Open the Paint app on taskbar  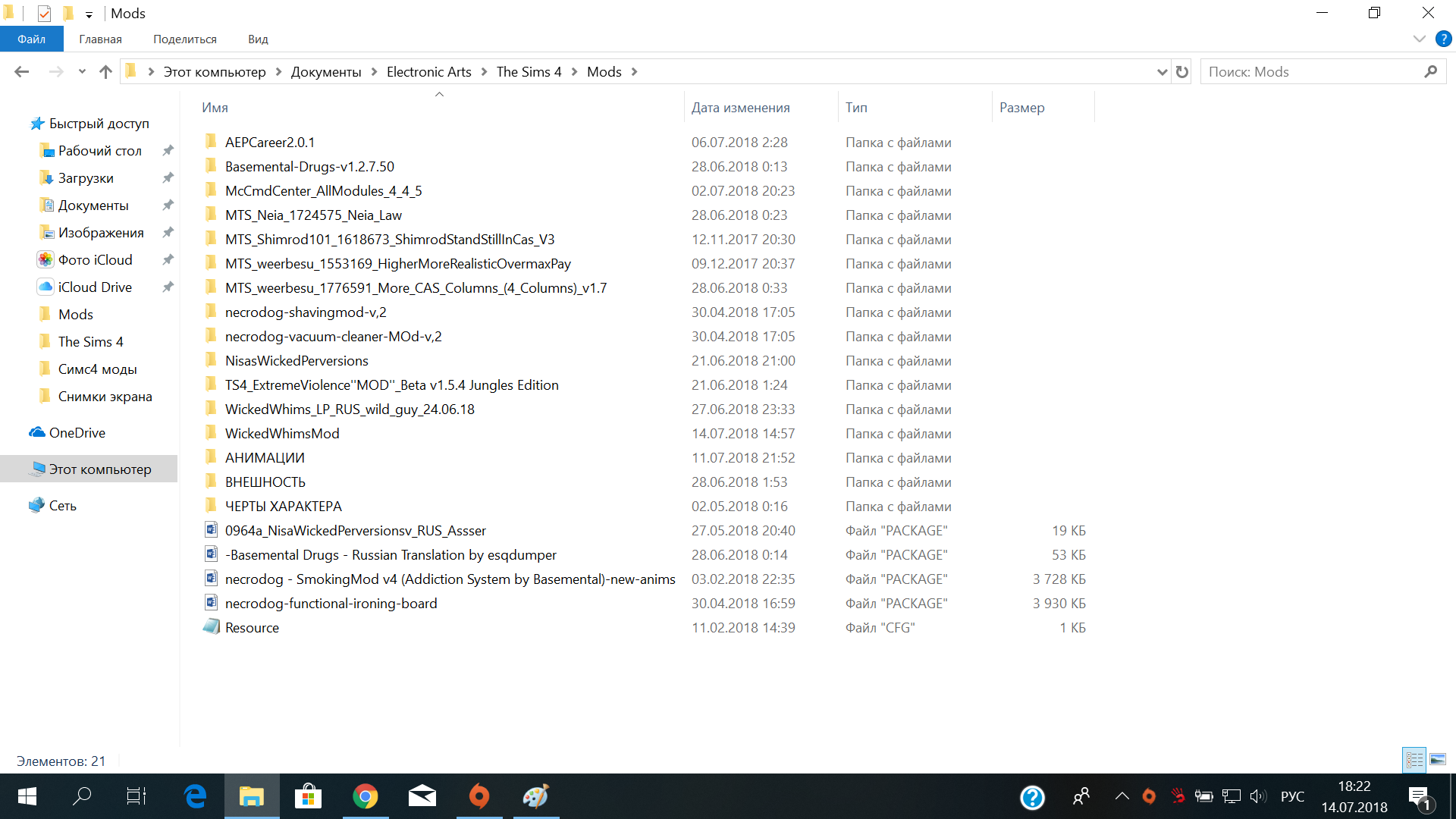[x=535, y=796]
